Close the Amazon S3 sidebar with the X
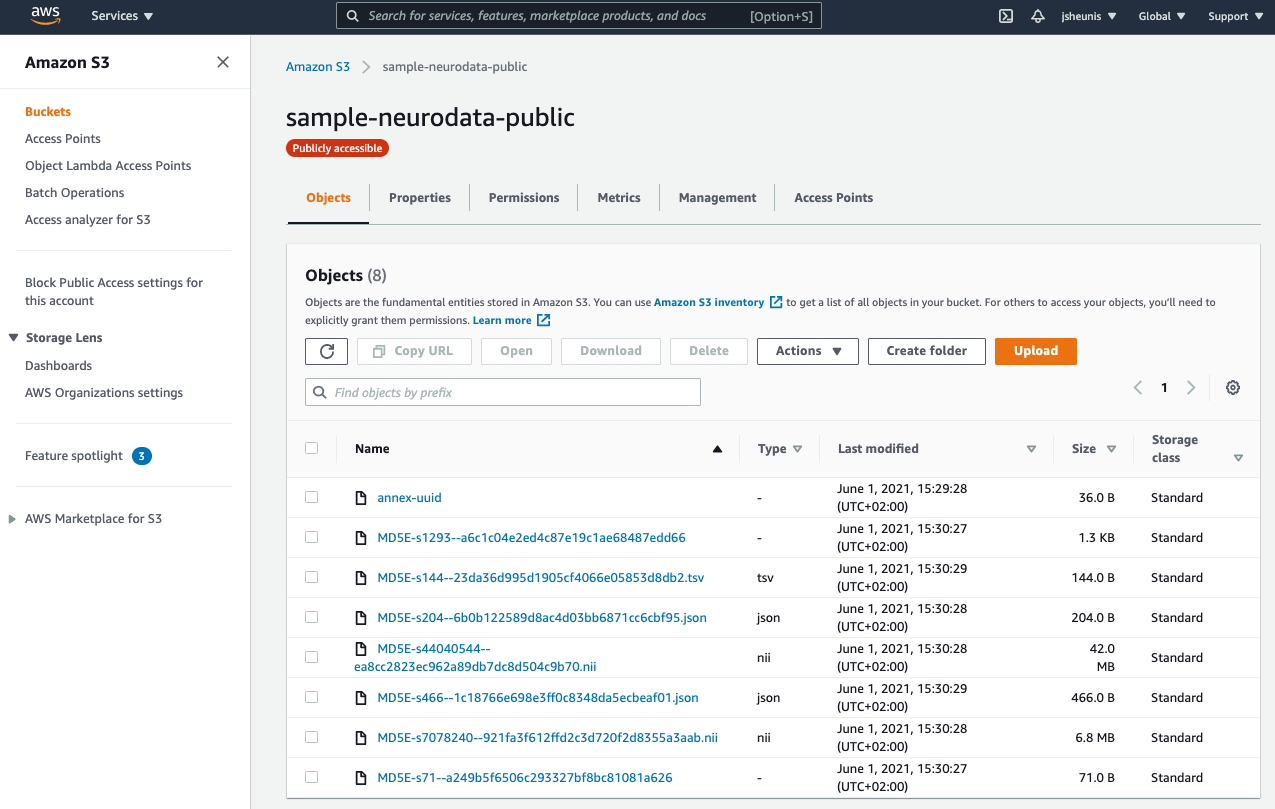This screenshot has height=809, width=1275. pos(222,61)
